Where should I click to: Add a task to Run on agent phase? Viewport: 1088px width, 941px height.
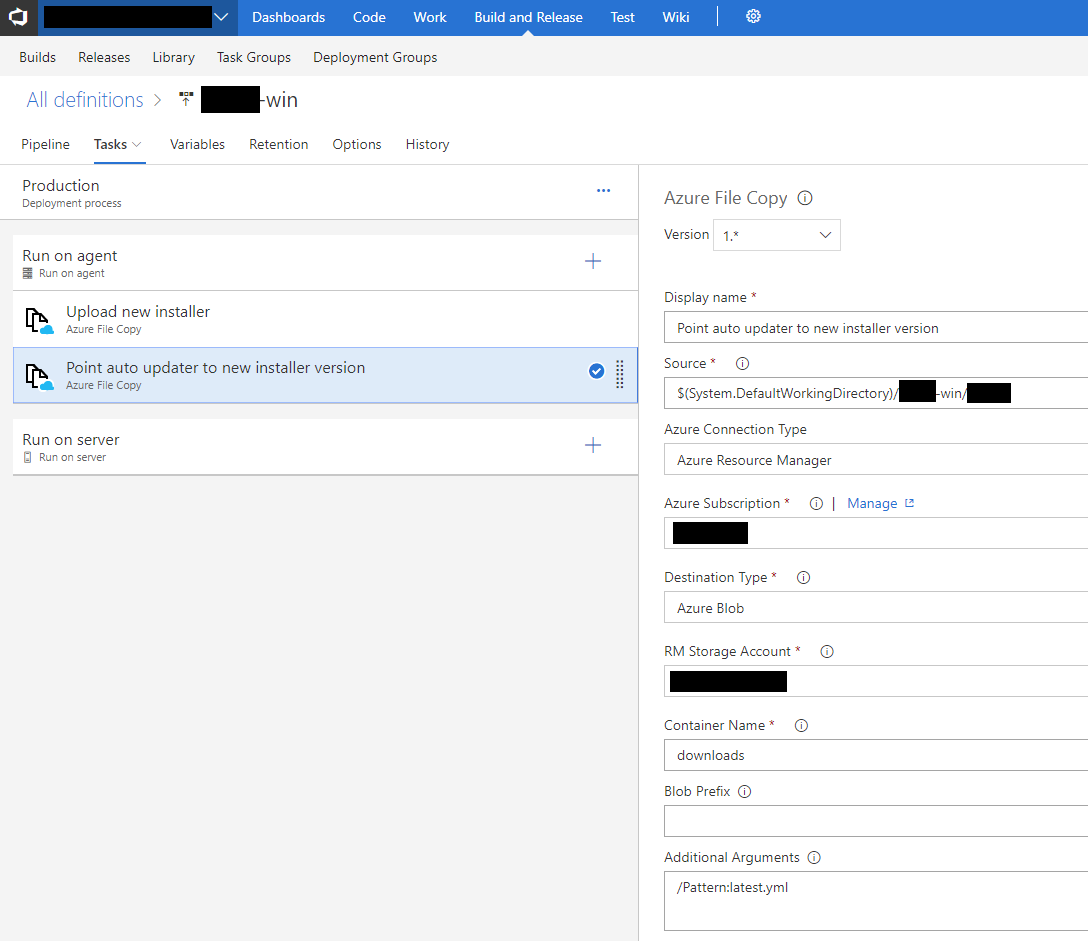click(x=593, y=262)
